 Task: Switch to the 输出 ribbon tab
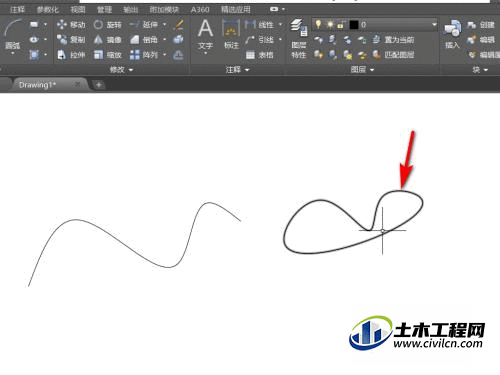(131, 9)
